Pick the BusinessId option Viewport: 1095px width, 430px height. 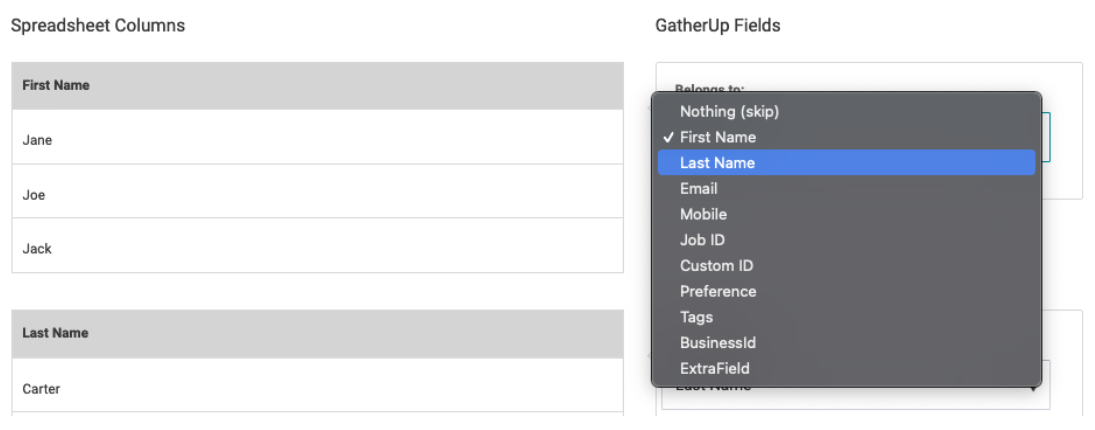718,343
